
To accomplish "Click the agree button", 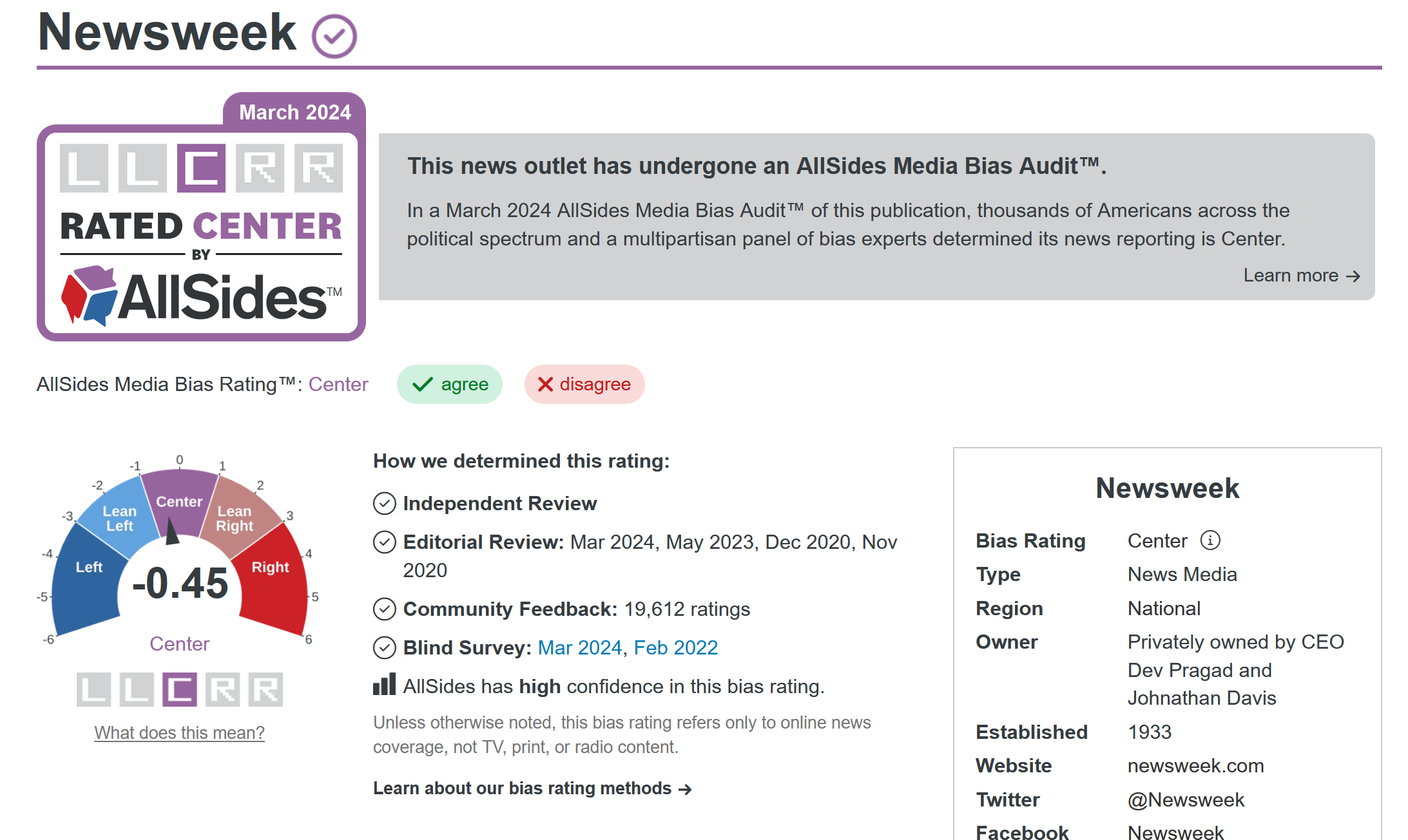I will 450,385.
